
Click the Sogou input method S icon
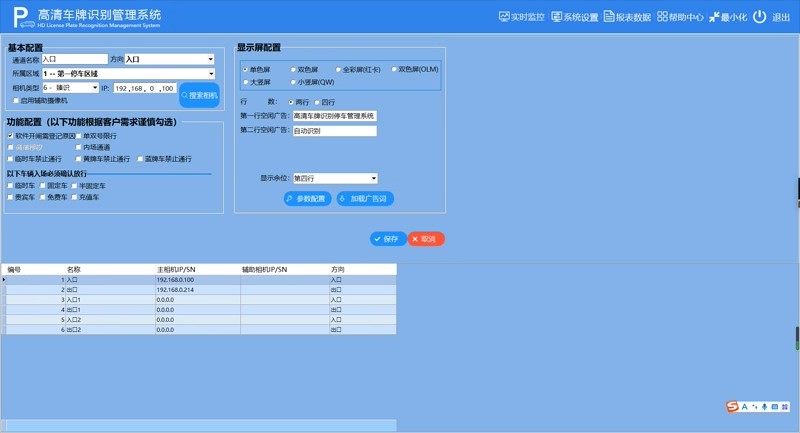732,406
